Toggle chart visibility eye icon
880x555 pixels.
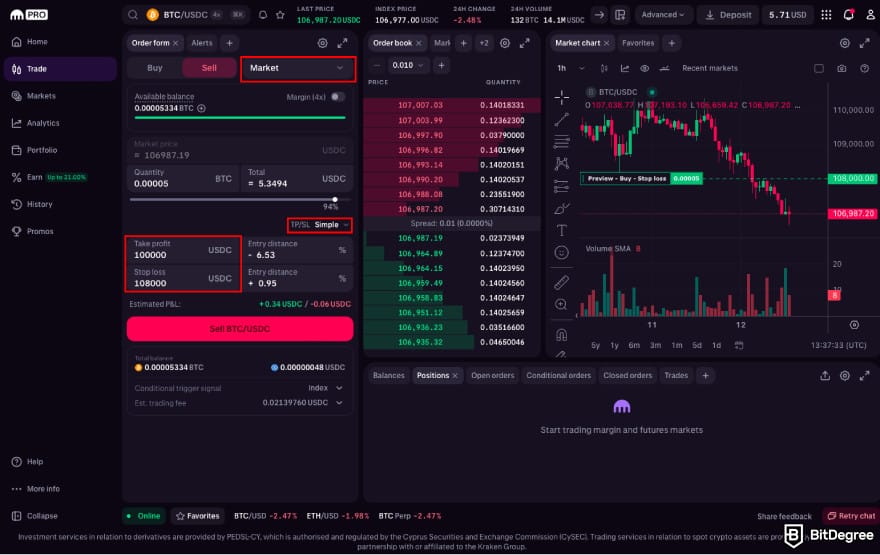(644, 68)
